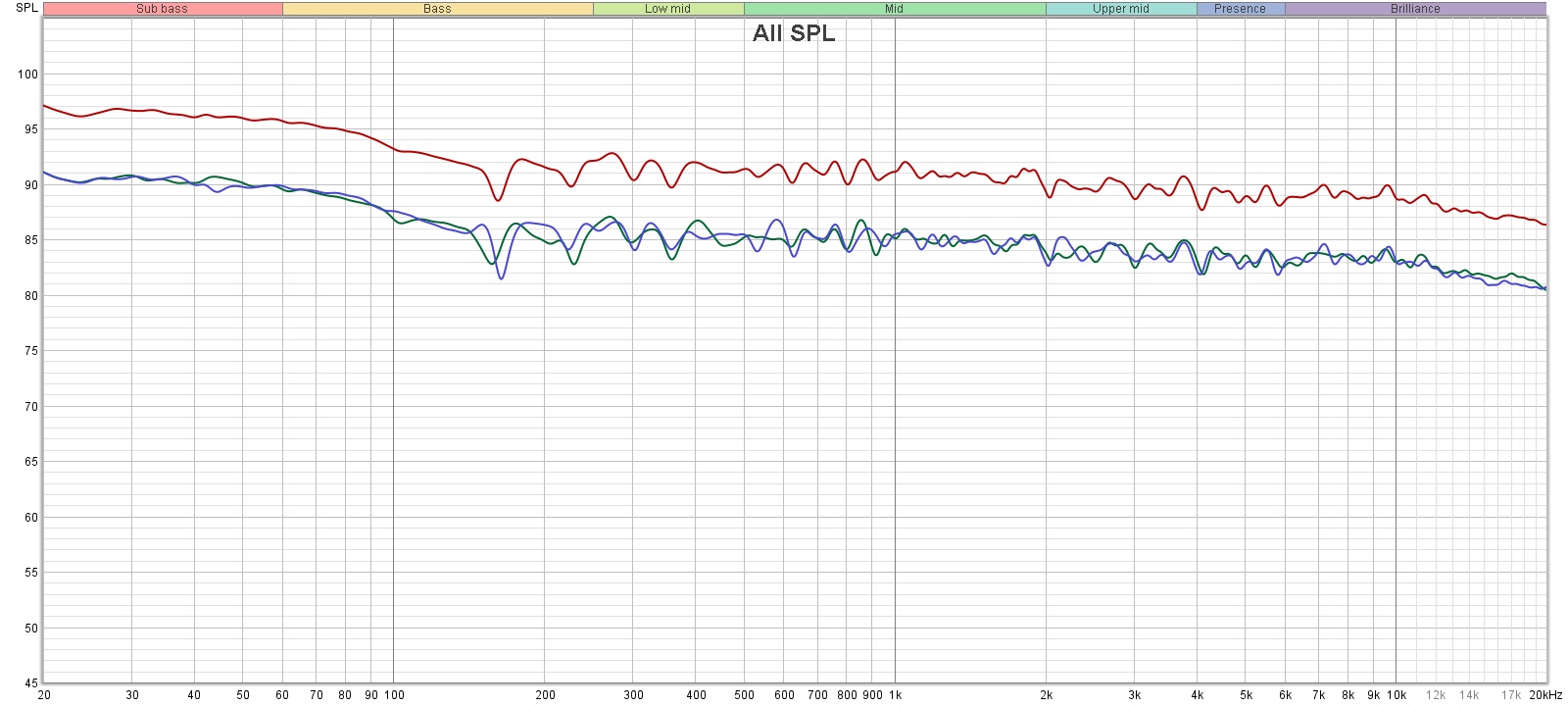Screen dimensions: 1568x706
Task: Click the Presence band label
Action: coord(1240,9)
